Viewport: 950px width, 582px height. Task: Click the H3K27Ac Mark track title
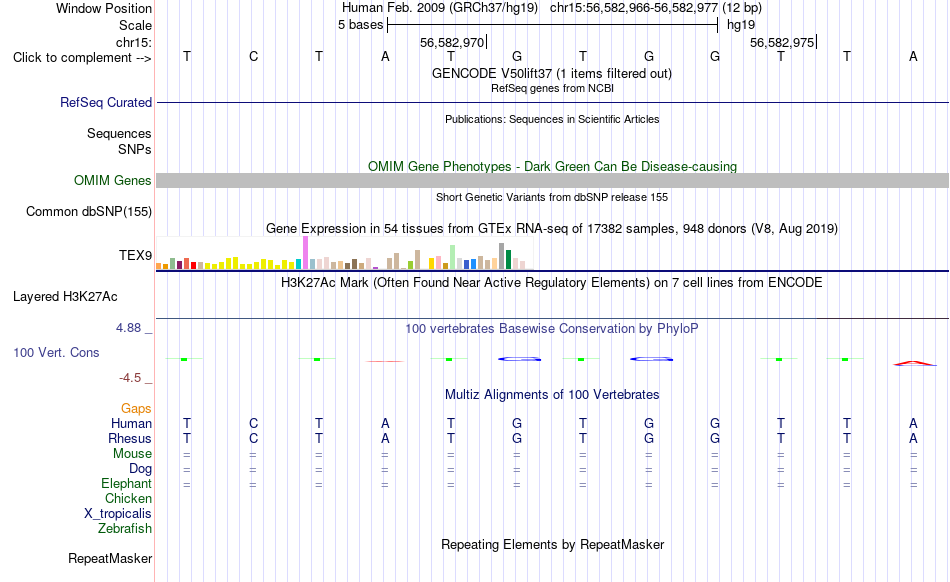552,283
